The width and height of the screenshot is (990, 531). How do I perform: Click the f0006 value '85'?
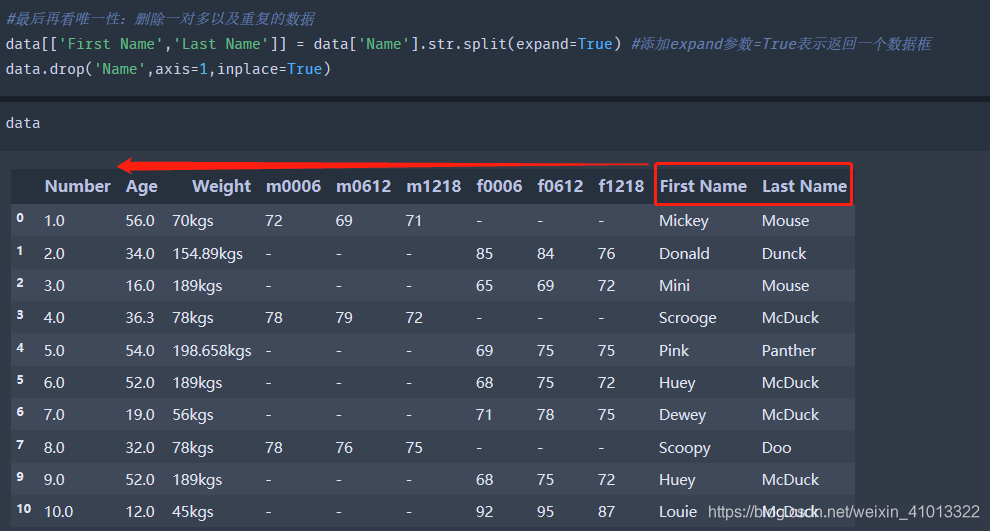[x=484, y=254]
